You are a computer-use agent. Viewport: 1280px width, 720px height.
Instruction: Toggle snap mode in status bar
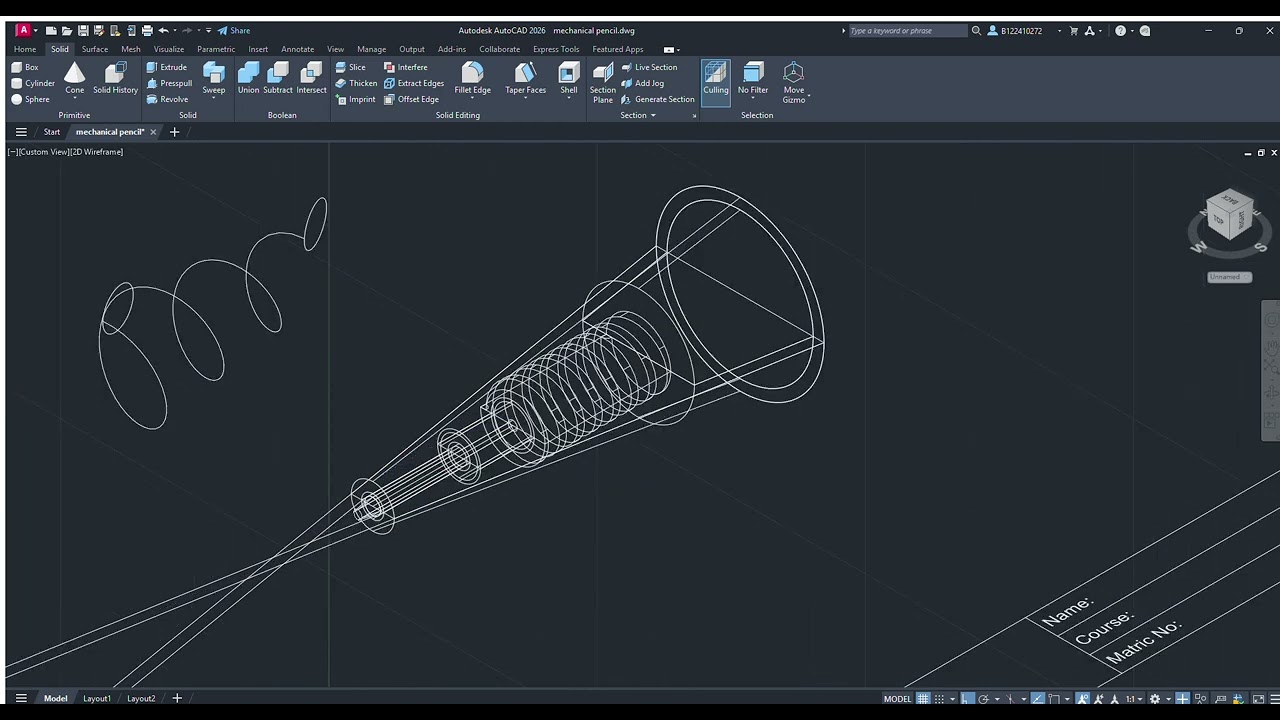tap(939, 699)
